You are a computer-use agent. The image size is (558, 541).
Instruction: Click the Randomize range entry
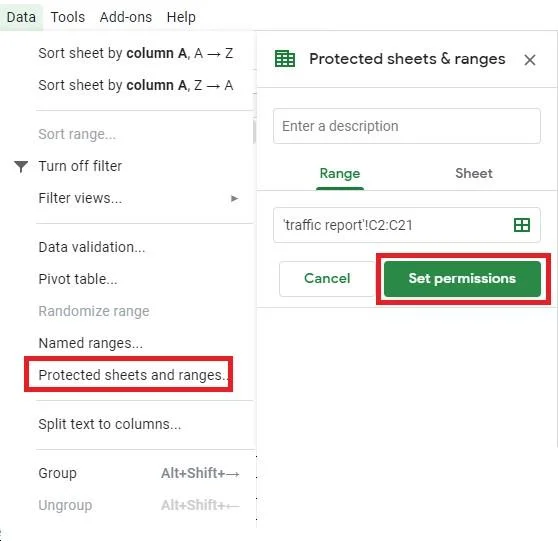(94, 311)
